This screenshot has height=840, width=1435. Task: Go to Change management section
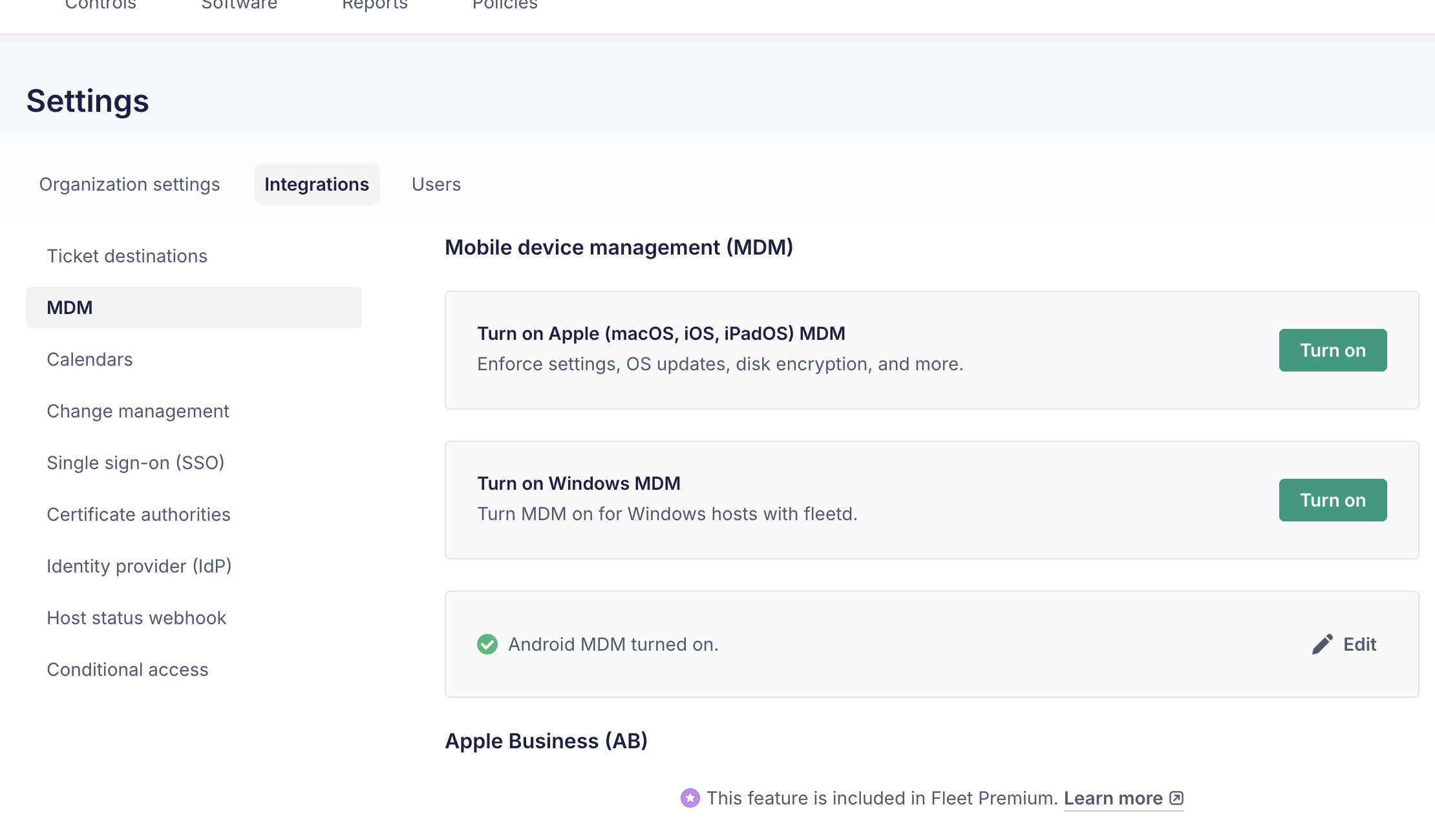pyautogui.click(x=194, y=411)
